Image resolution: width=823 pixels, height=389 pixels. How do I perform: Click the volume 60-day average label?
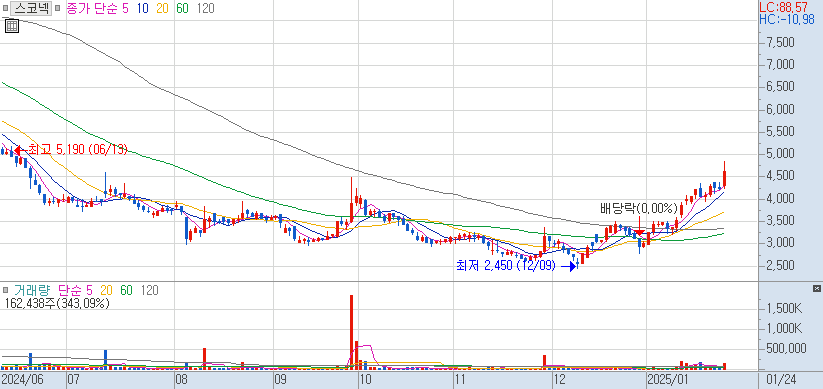coord(126,290)
